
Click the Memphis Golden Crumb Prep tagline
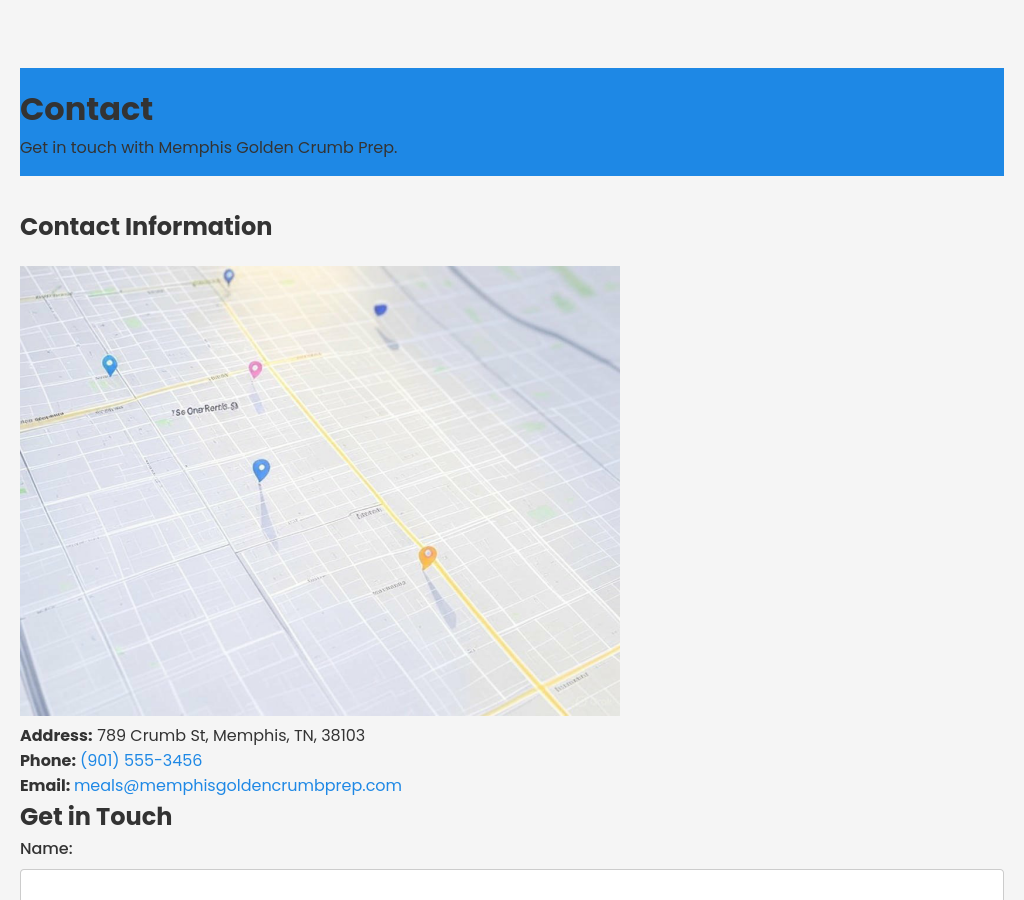point(208,148)
